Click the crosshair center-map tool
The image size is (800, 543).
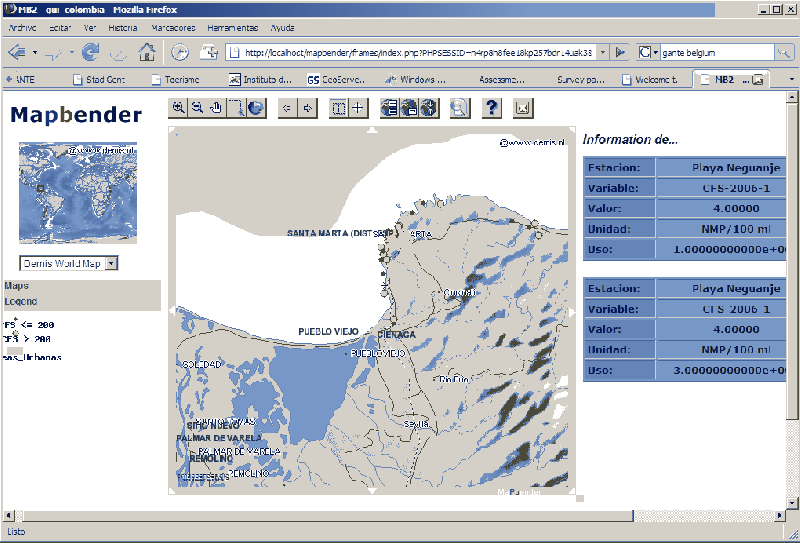(x=358, y=108)
